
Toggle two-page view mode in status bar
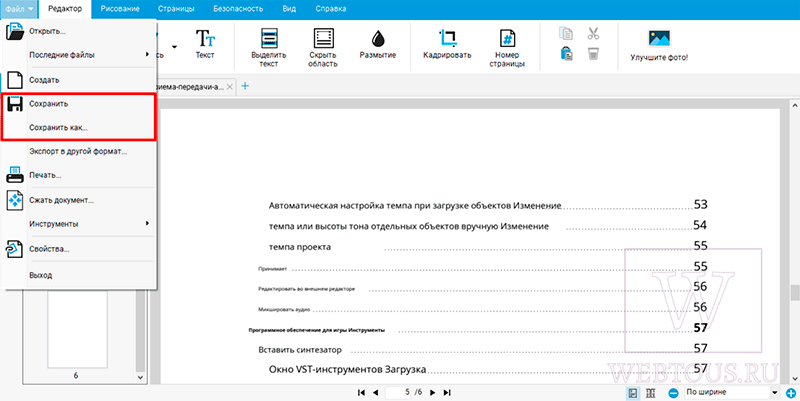coord(650,393)
